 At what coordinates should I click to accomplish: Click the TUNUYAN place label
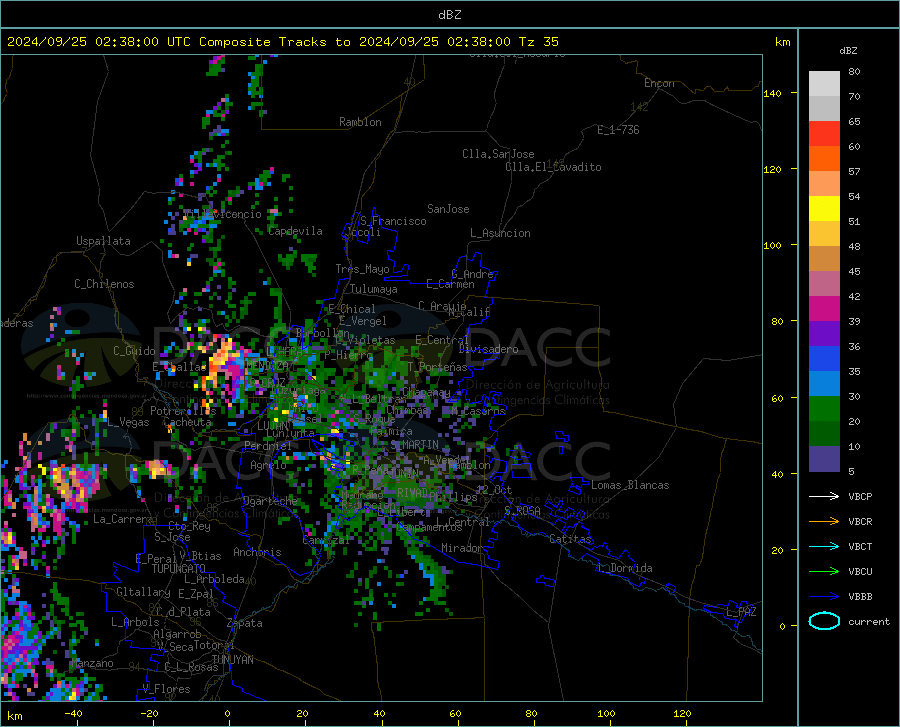[232, 660]
